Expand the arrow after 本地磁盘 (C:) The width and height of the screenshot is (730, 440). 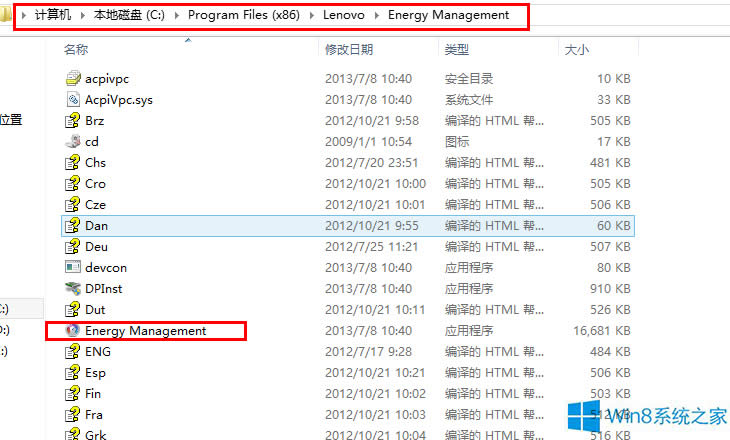(176, 15)
